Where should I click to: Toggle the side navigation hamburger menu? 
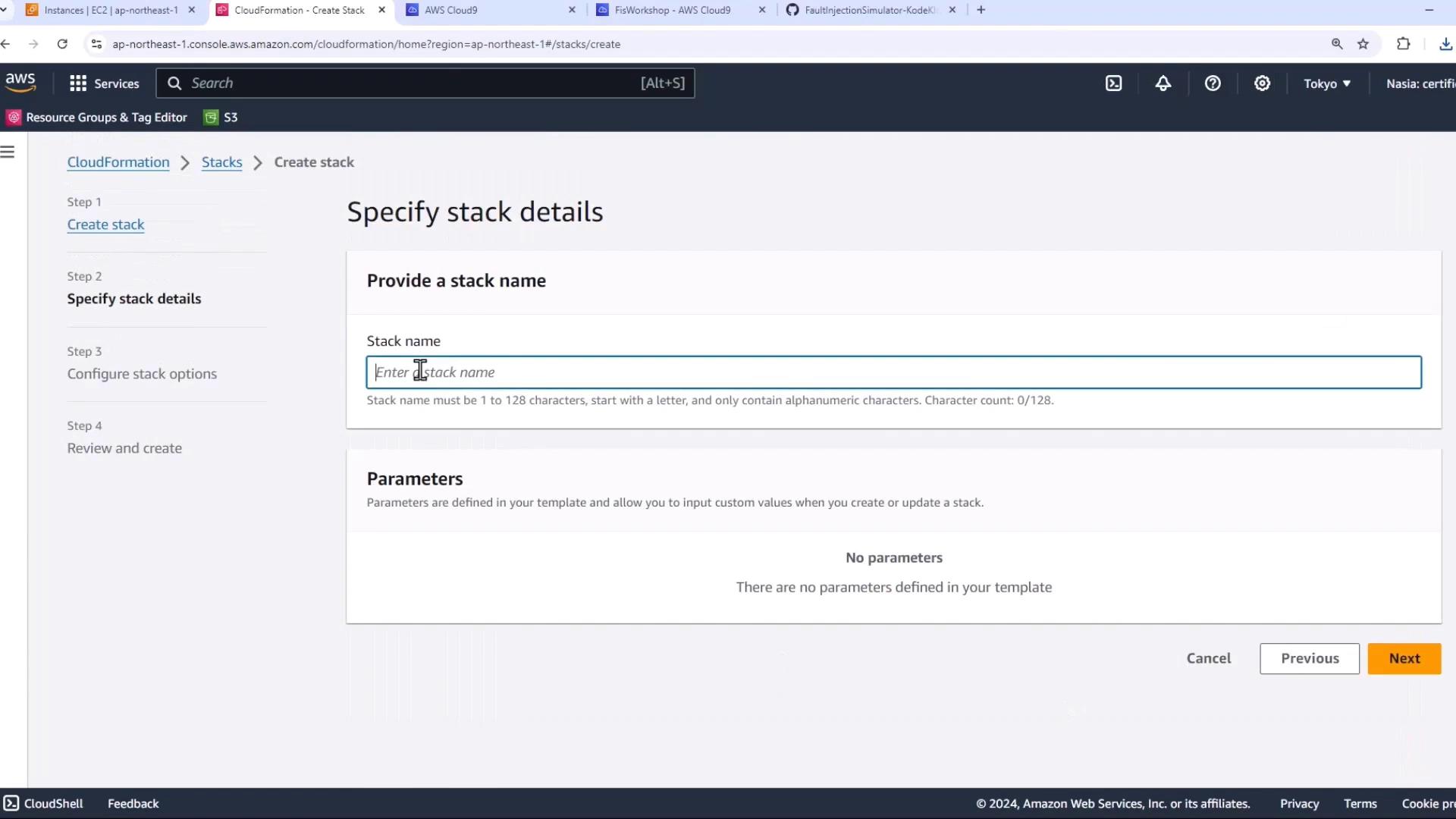click(8, 152)
